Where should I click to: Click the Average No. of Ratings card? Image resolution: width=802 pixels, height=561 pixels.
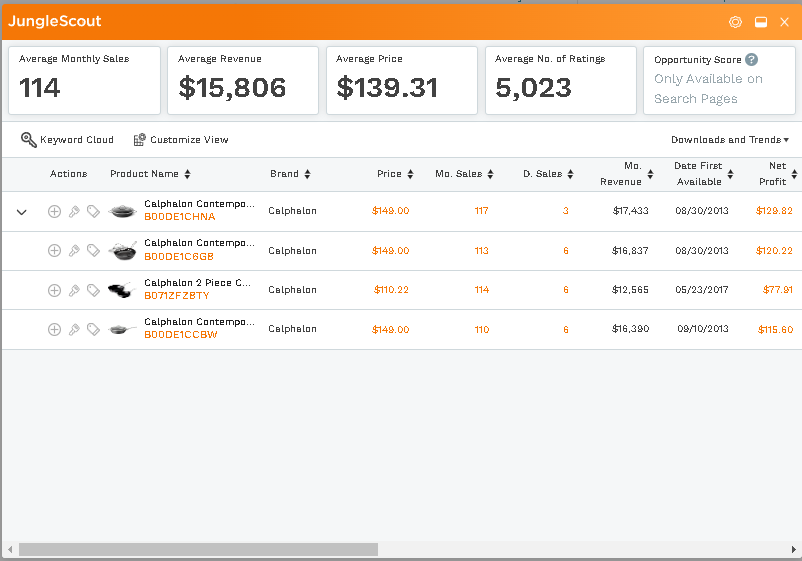[x=561, y=81]
